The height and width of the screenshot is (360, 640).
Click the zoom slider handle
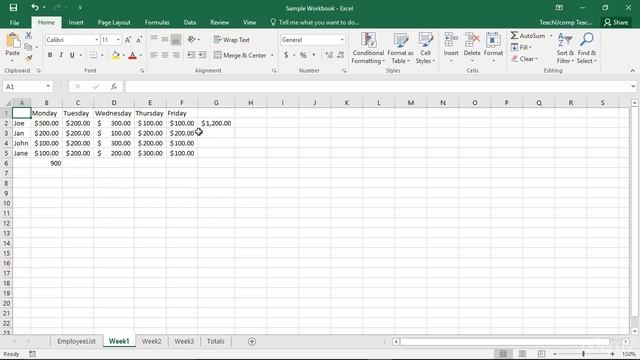tap(583, 354)
